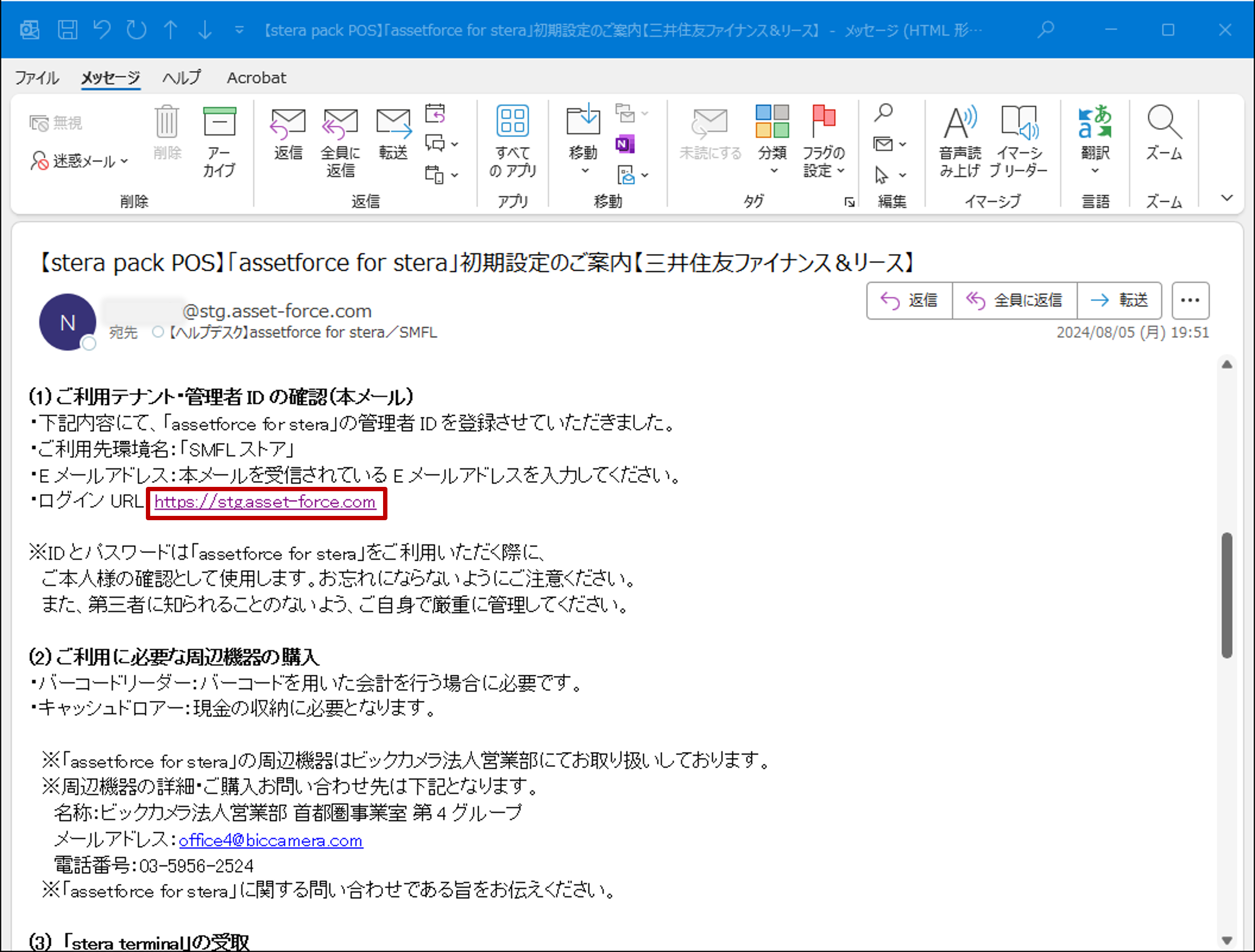
Task: Open the Acrobat ribbon tab
Action: (x=257, y=77)
